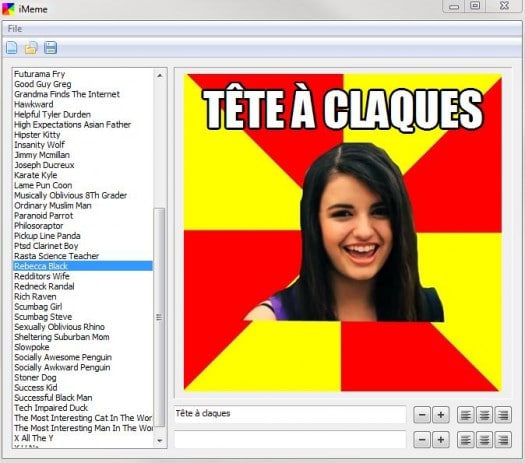525x463 pixels.
Task: Click the top caption field containing 'Tête à claques'
Action: pyautogui.click(x=290, y=414)
